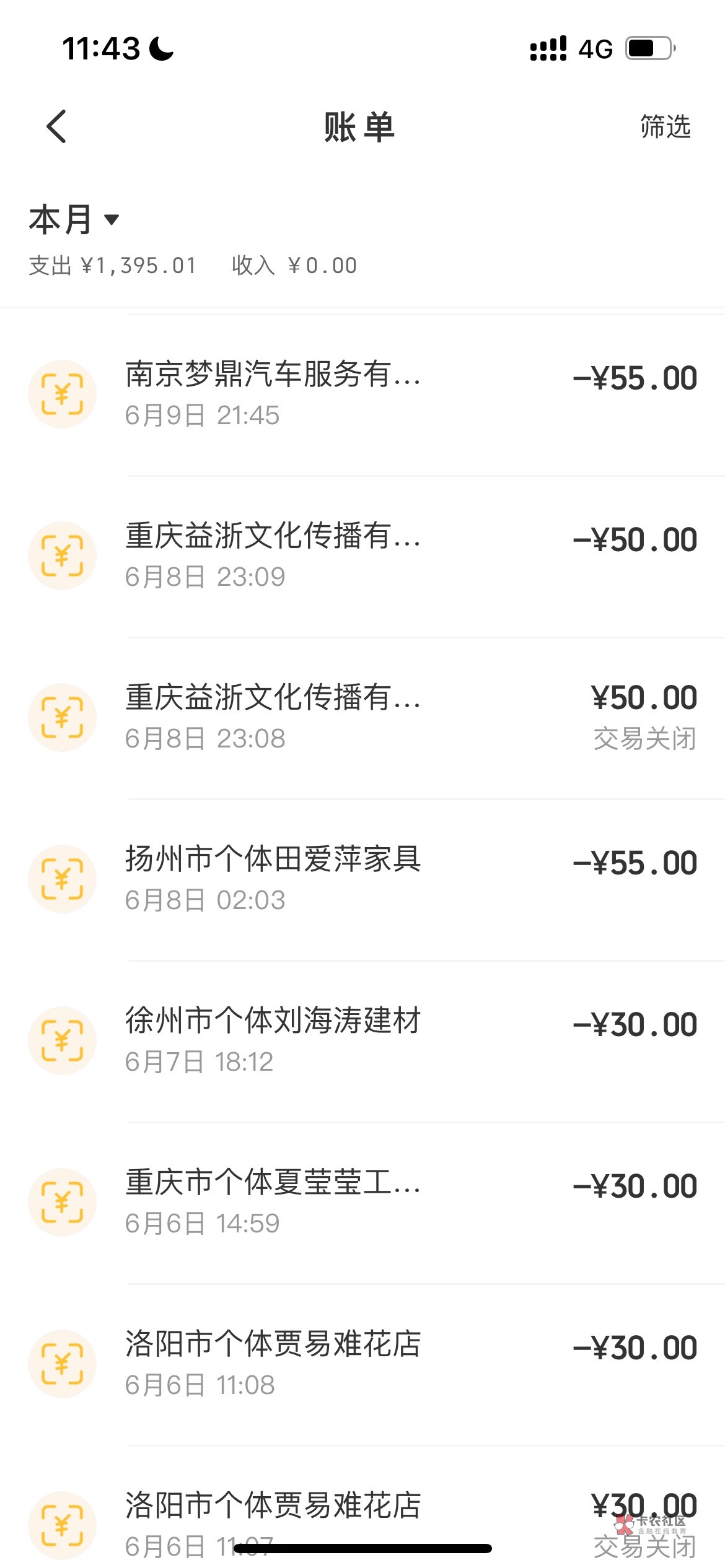Tap the back arrow icon

[x=56, y=127]
